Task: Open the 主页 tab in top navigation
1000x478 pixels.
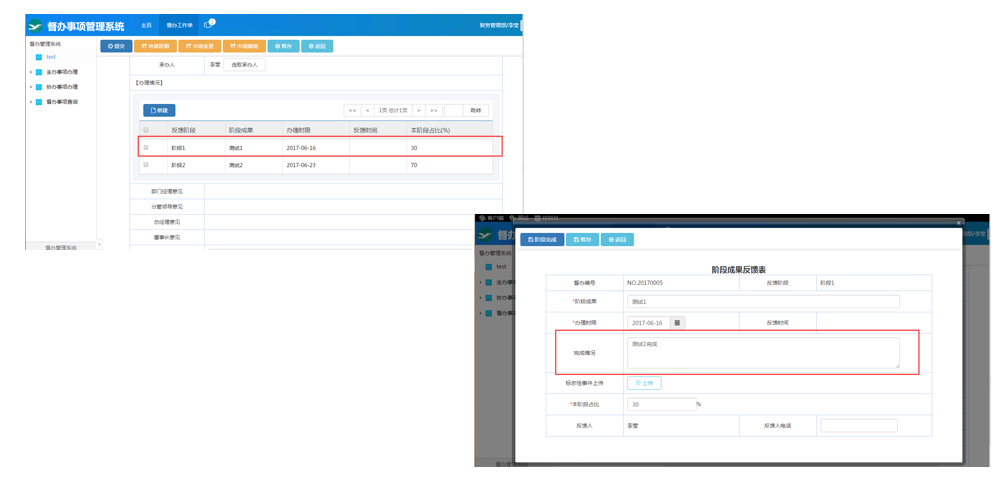Action: (146, 25)
